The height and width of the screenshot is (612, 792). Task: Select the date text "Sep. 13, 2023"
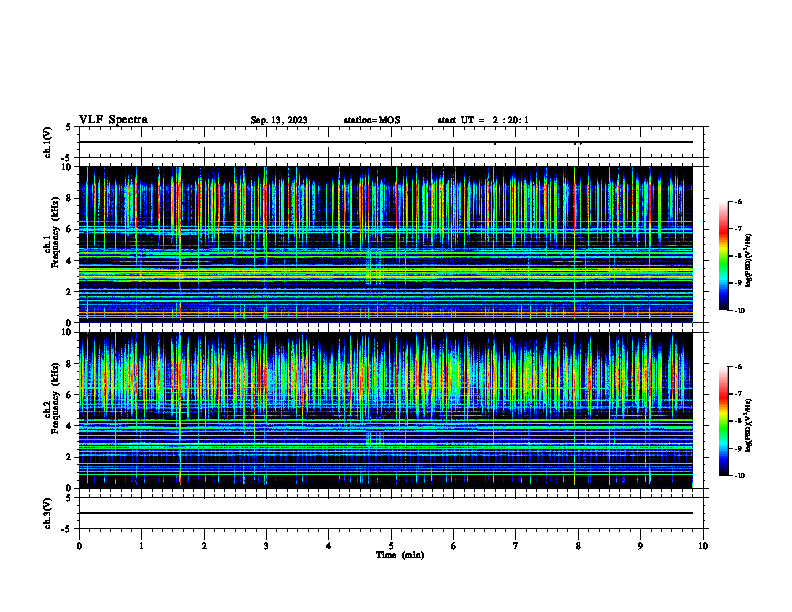[279, 120]
